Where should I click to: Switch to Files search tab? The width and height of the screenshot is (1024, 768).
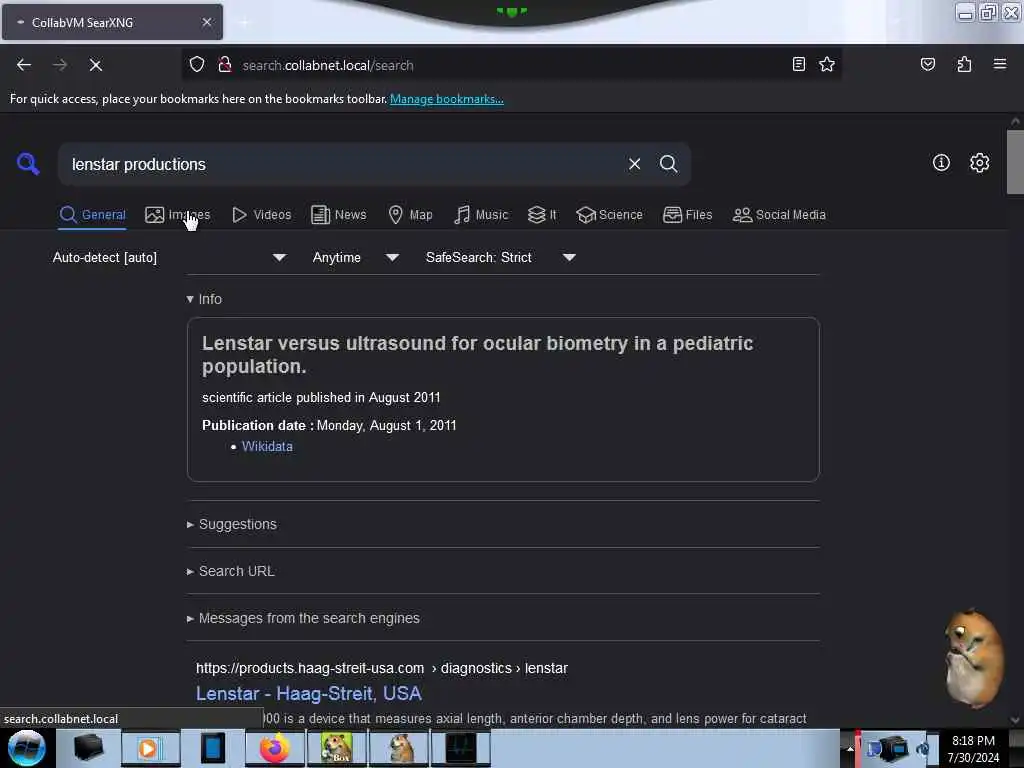(x=687, y=214)
